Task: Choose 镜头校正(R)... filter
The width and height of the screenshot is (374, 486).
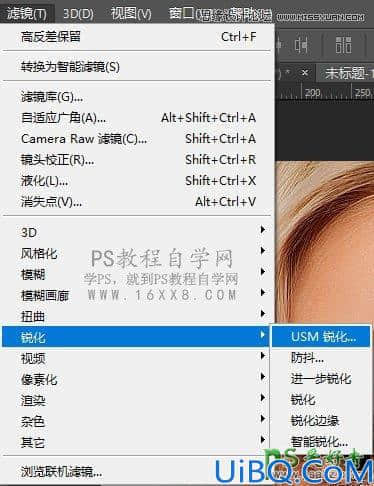Action: [x=138, y=160]
